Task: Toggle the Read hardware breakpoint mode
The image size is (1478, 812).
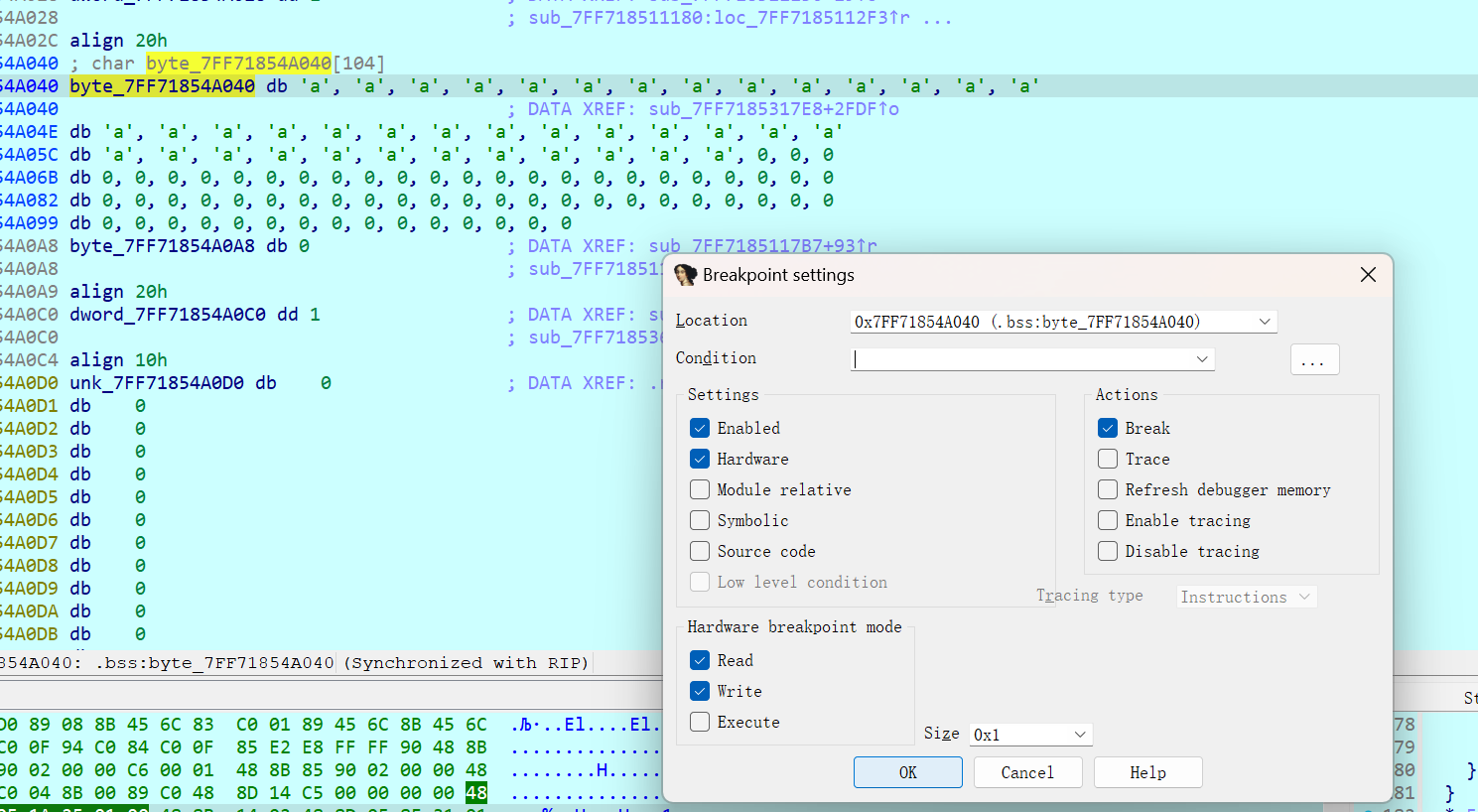Action: 700,660
